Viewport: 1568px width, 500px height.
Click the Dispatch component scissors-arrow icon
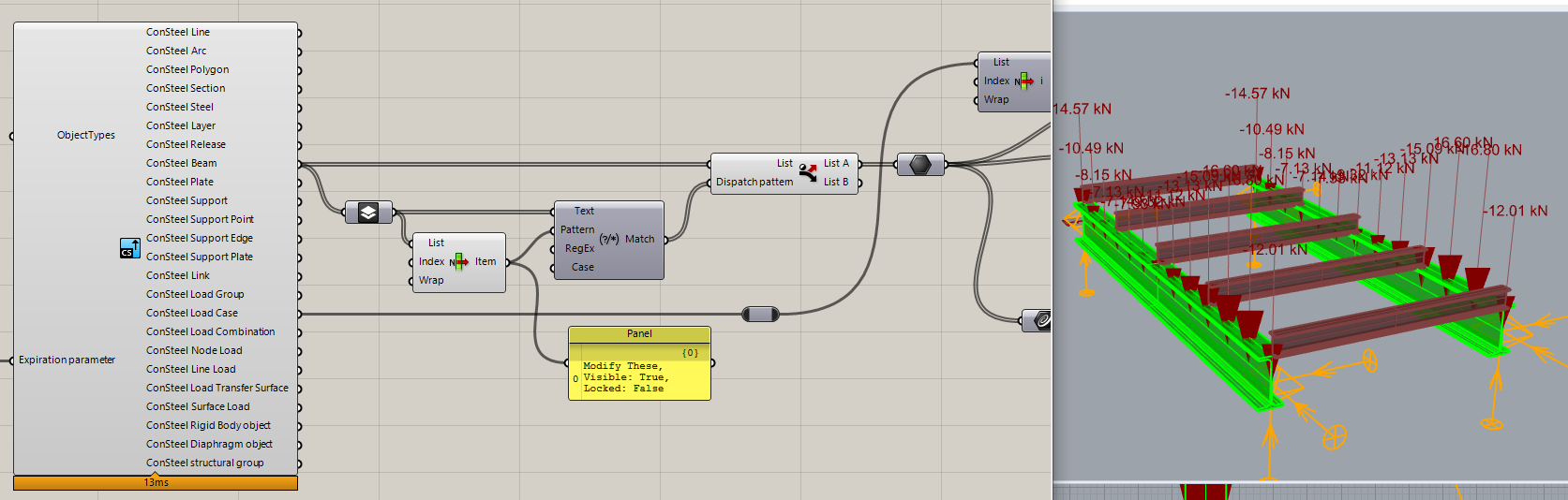point(808,172)
